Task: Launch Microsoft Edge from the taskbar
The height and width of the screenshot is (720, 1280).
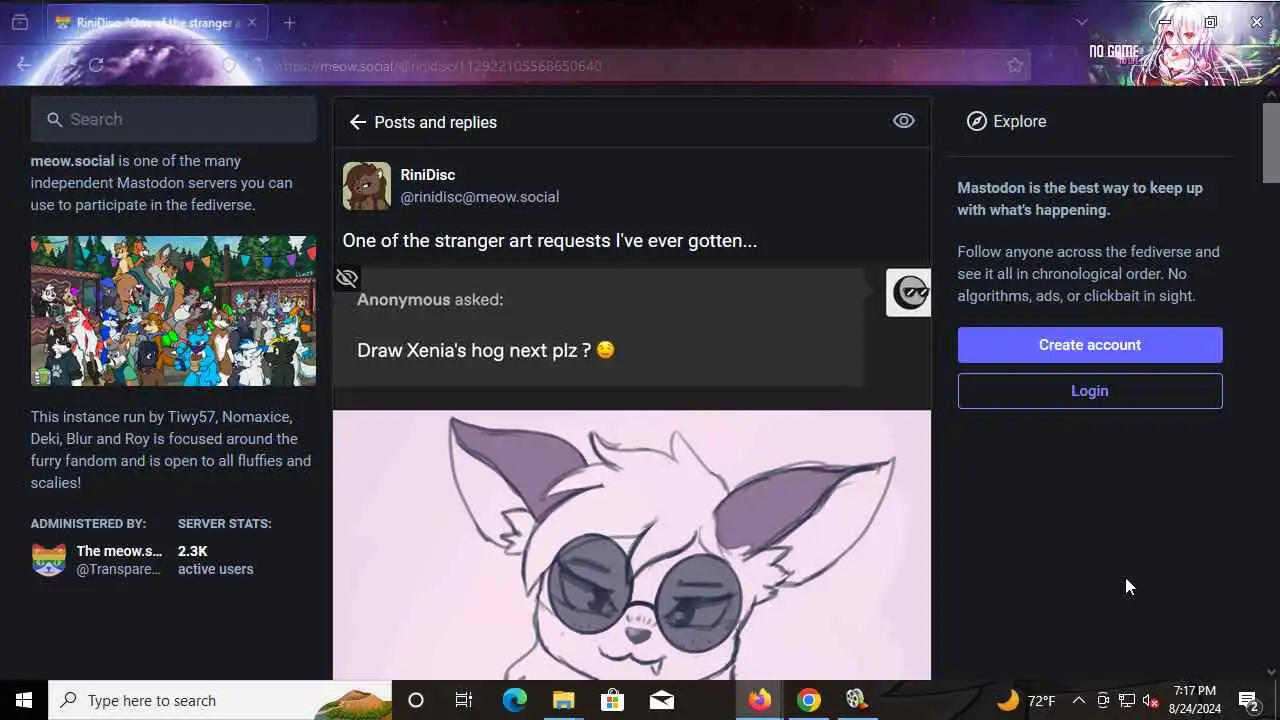Action: coord(514,700)
